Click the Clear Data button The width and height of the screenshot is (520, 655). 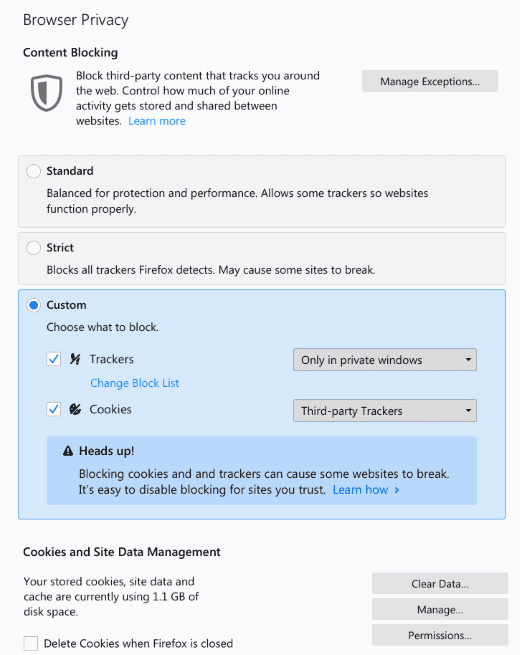click(440, 584)
